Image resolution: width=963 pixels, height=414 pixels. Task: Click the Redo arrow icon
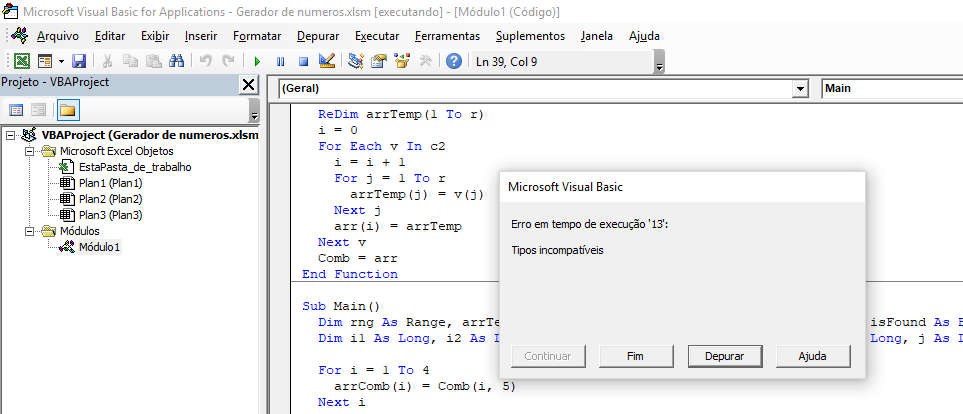pyautogui.click(x=228, y=61)
